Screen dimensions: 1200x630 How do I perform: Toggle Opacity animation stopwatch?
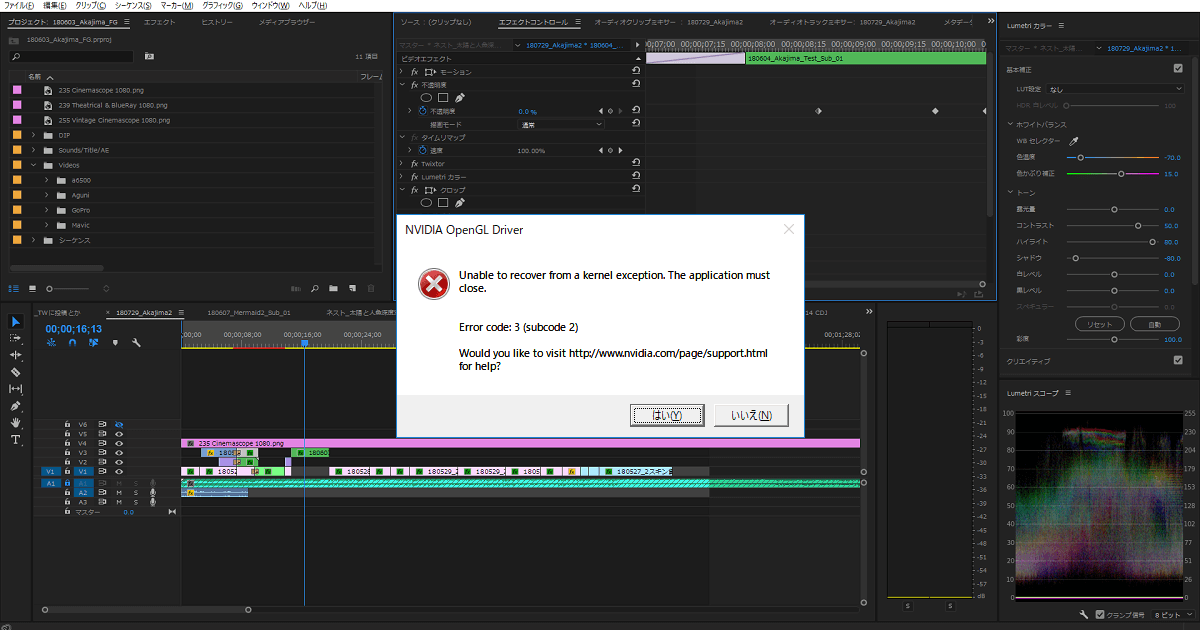tap(422, 111)
